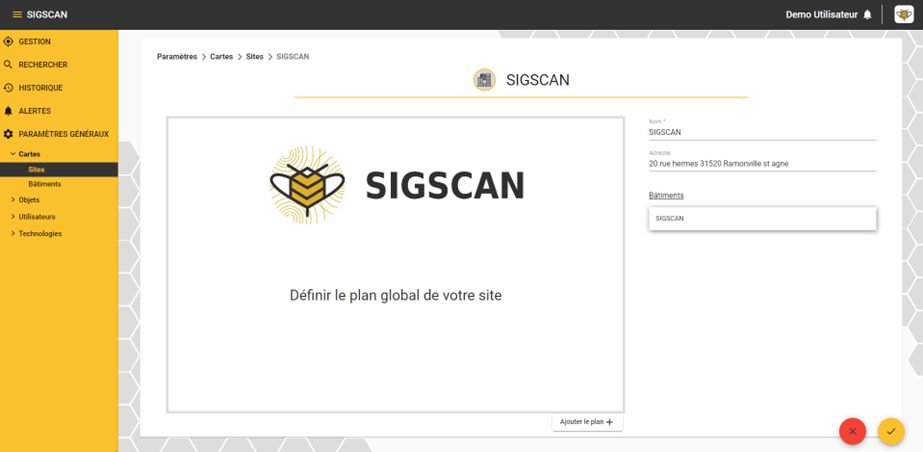Screen dimensions: 923x452
Task: Select the Sites item in sidebar
Action: [59, 170]
